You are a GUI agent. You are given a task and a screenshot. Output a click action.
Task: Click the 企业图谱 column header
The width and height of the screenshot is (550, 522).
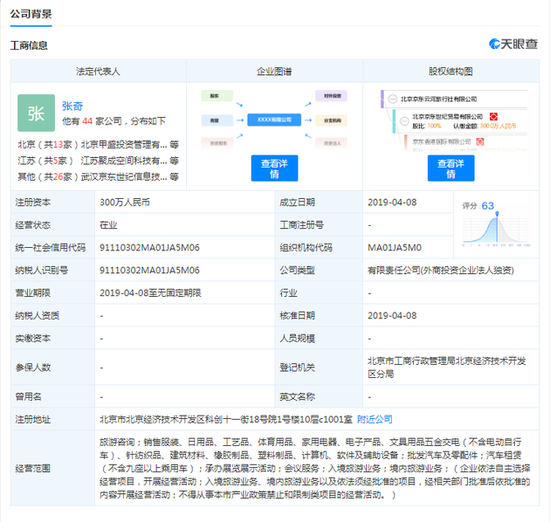(274, 72)
